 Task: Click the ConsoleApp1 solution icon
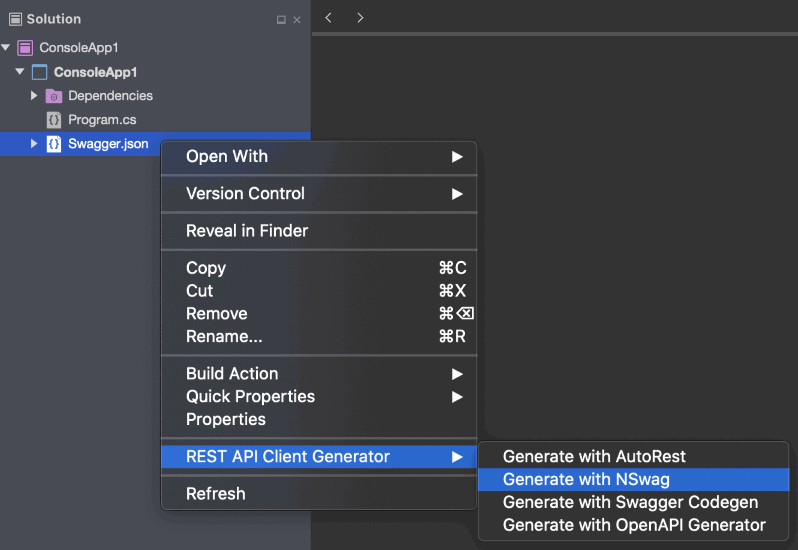point(25,48)
